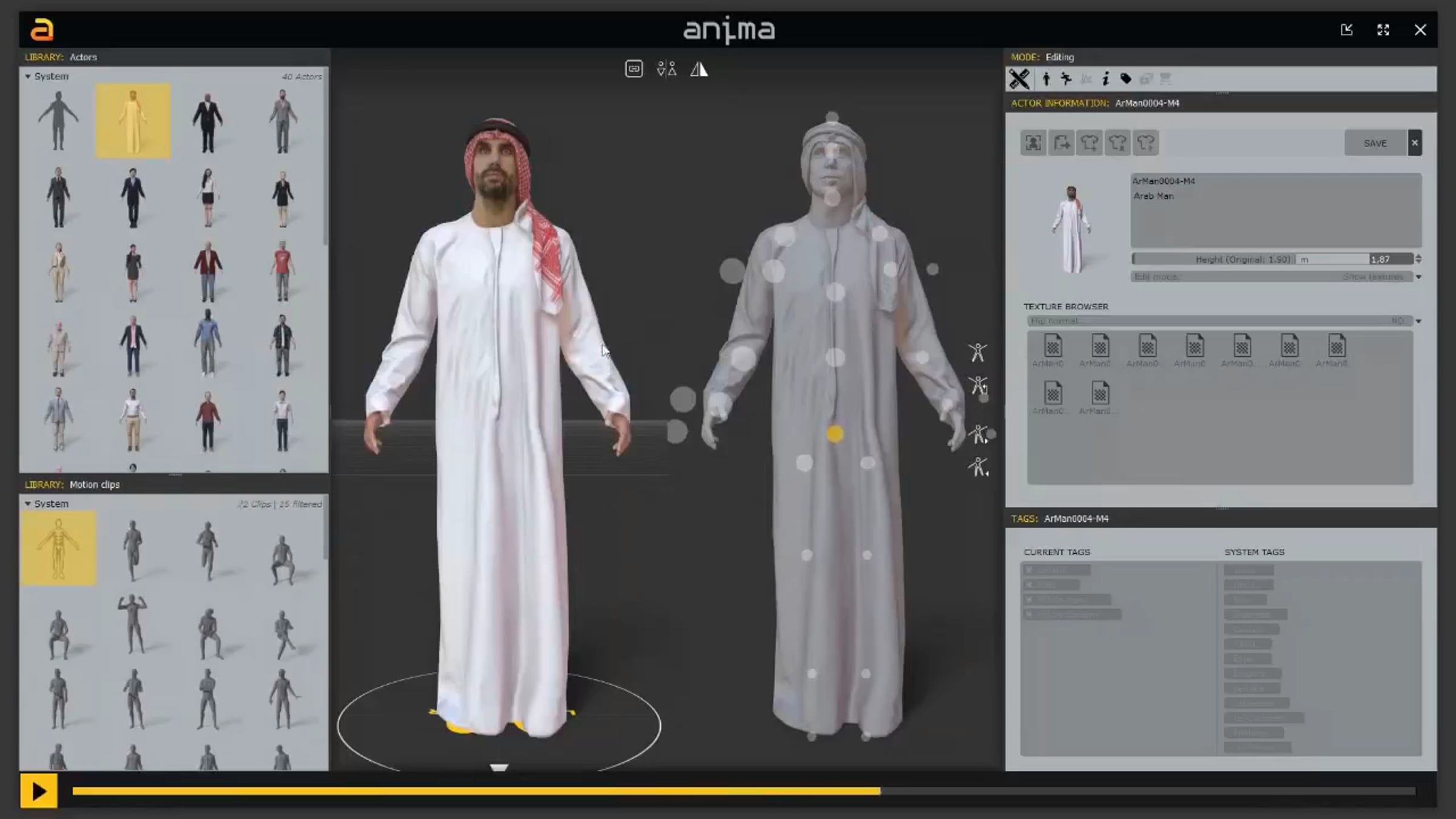Click the actor portrait thumbnail capture icon
Screen dimensions: 1456x819
point(1033,143)
